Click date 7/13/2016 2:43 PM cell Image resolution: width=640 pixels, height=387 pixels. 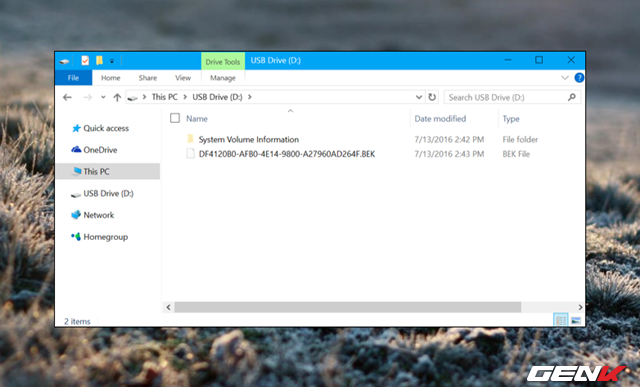pyautogui.click(x=449, y=154)
